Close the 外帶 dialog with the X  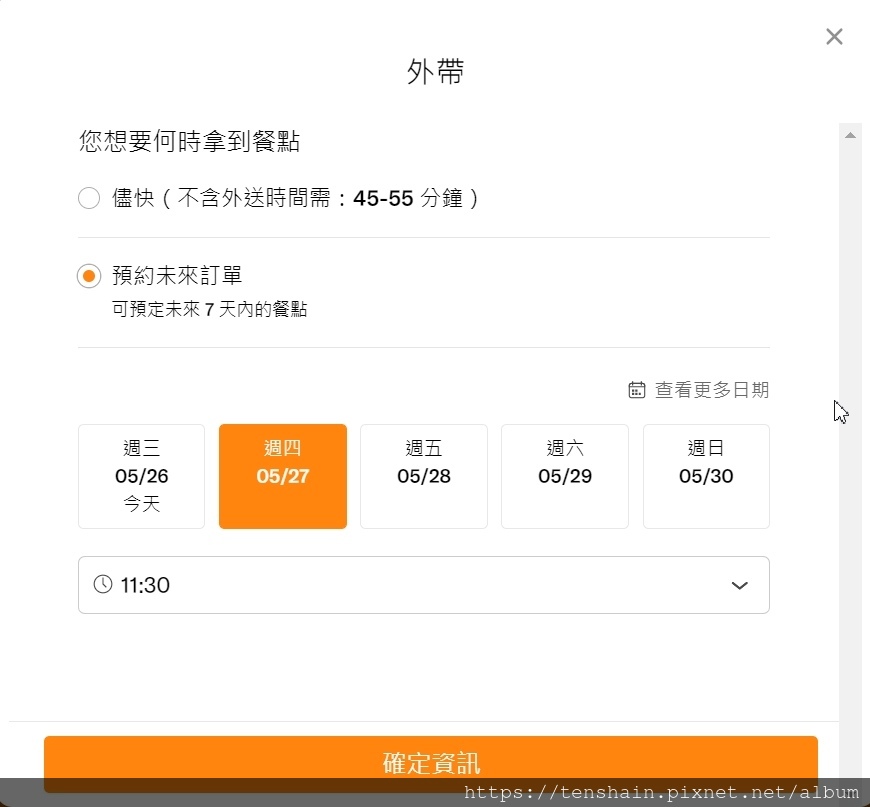coord(834,37)
